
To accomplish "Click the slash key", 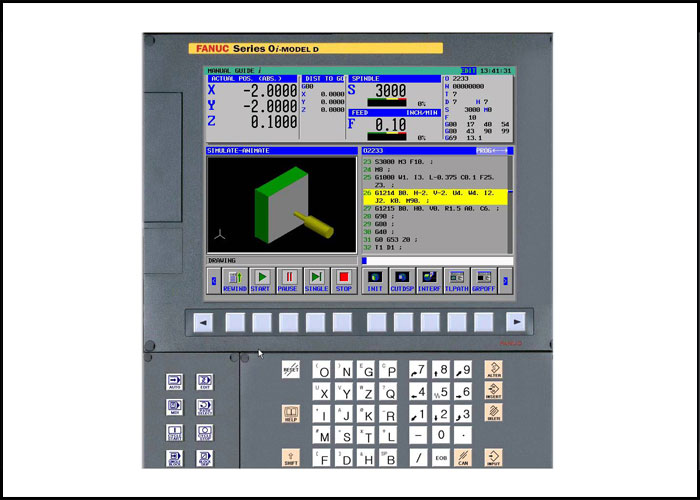I will pyautogui.click(x=418, y=458).
